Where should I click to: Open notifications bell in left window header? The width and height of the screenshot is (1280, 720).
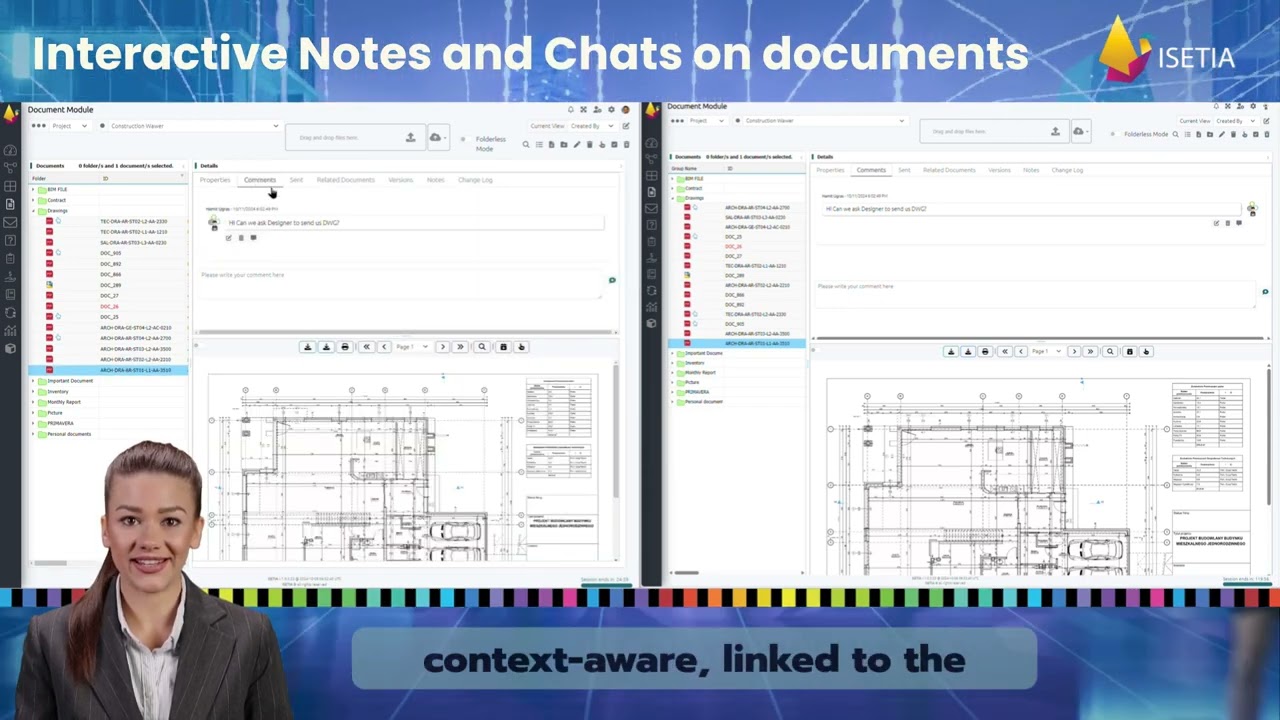(x=571, y=110)
